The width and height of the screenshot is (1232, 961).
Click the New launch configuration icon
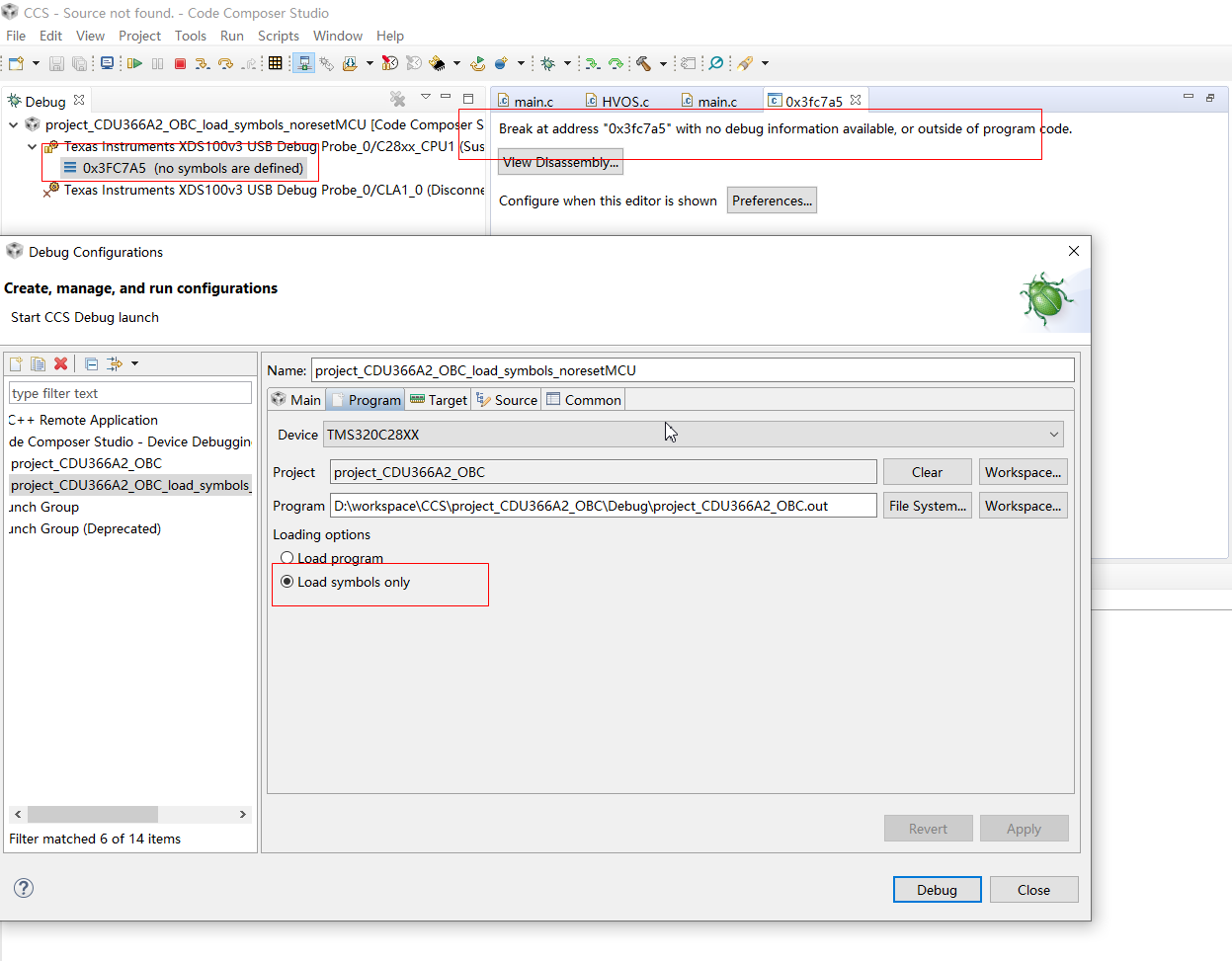16,363
